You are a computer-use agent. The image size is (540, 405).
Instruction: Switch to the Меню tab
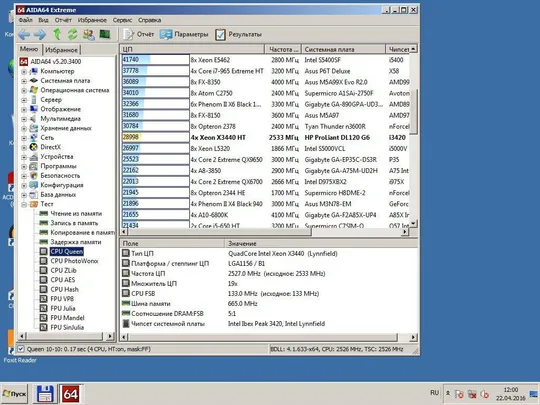[x=29, y=49]
